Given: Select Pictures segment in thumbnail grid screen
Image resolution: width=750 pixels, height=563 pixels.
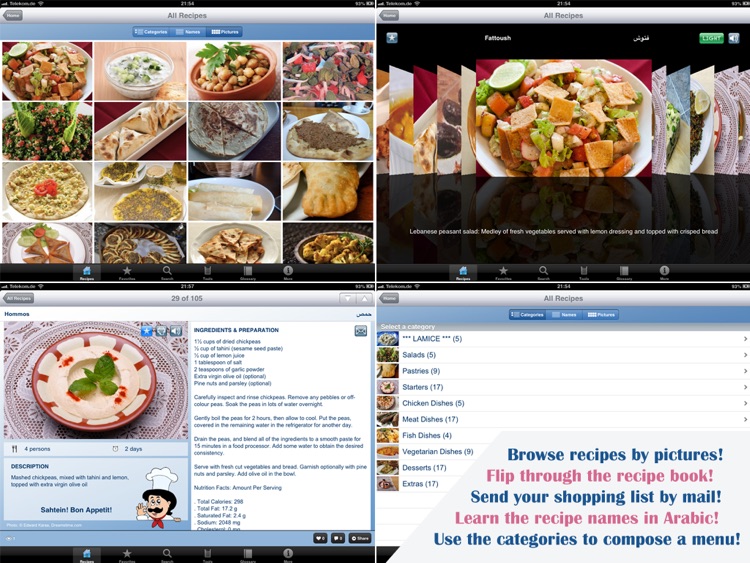Looking at the screenshot, I should tap(225, 32).
